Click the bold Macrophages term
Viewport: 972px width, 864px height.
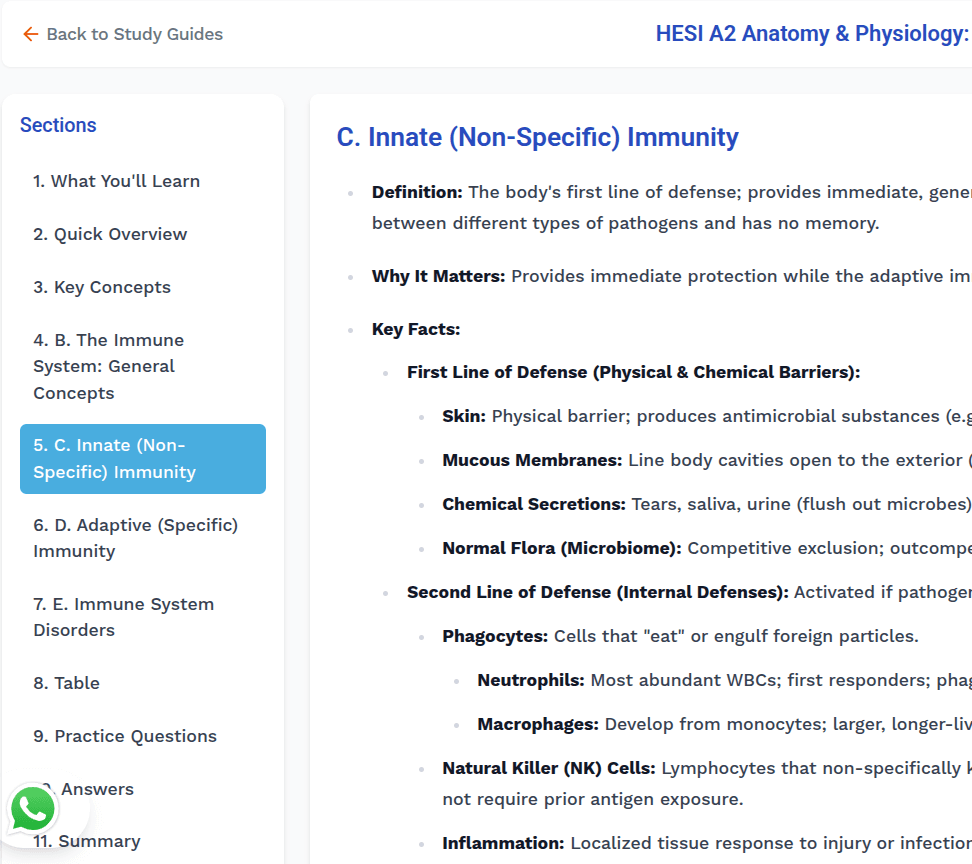coord(537,724)
